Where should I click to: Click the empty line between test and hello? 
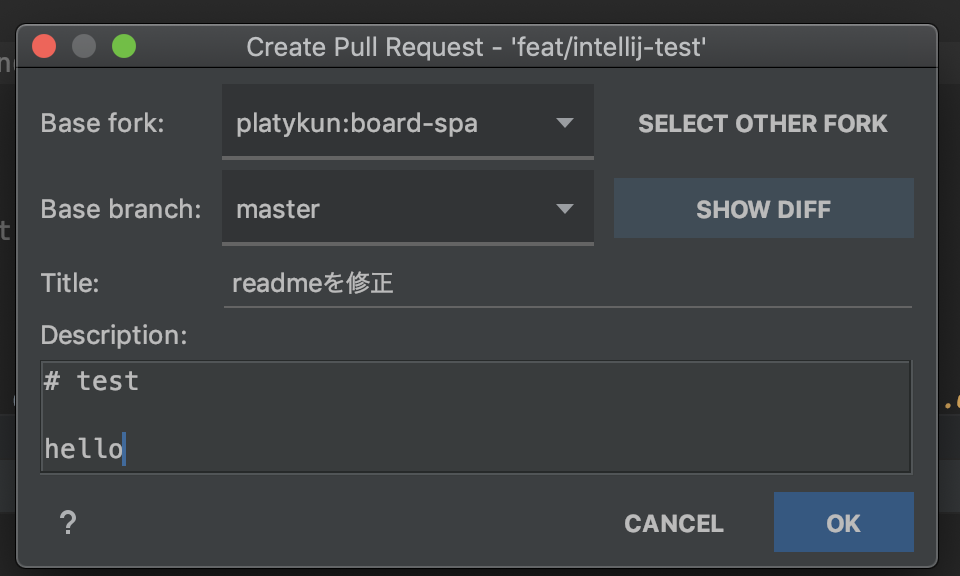click(476, 416)
